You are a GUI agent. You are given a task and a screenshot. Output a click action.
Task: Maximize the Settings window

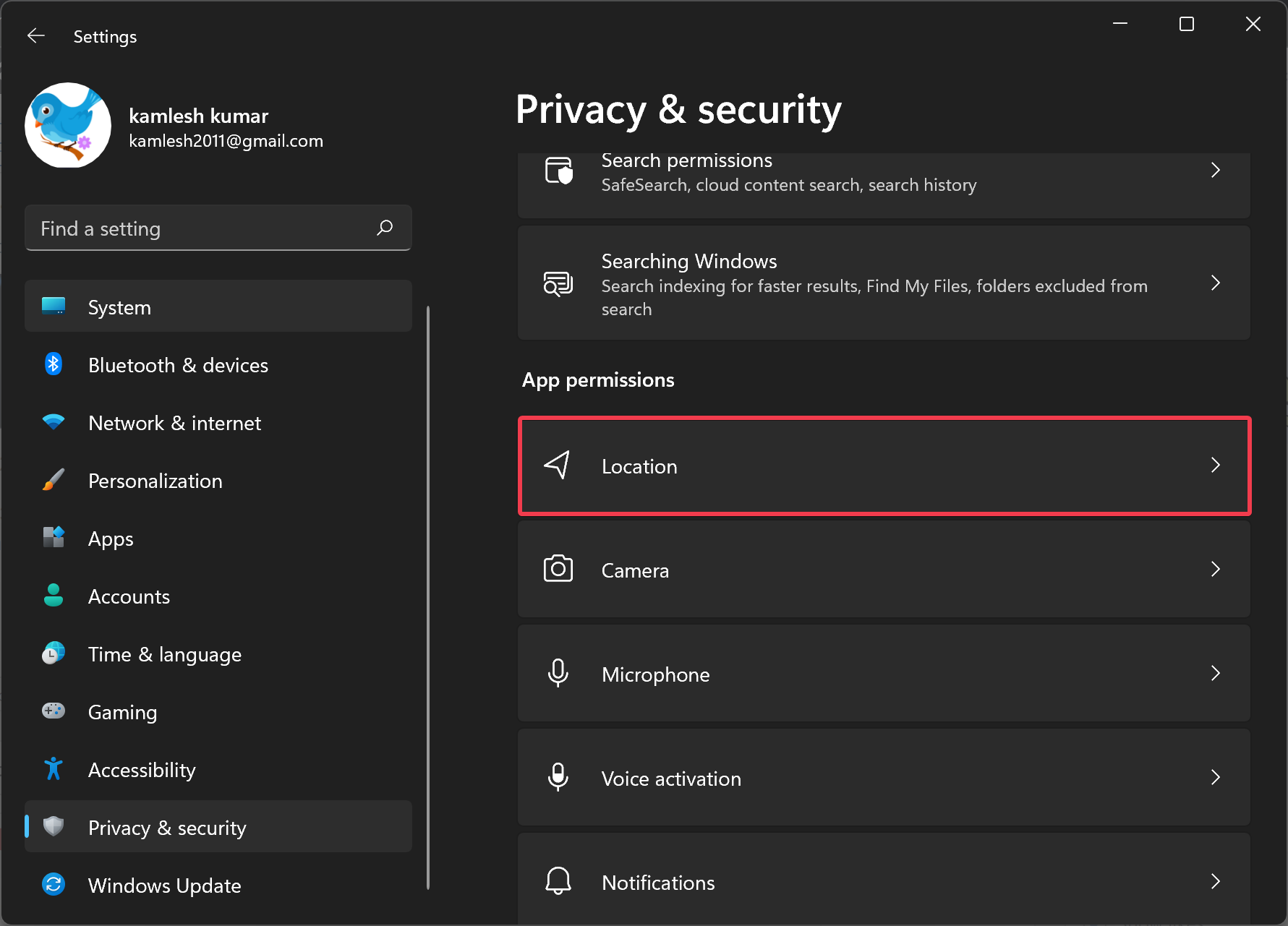1187,24
